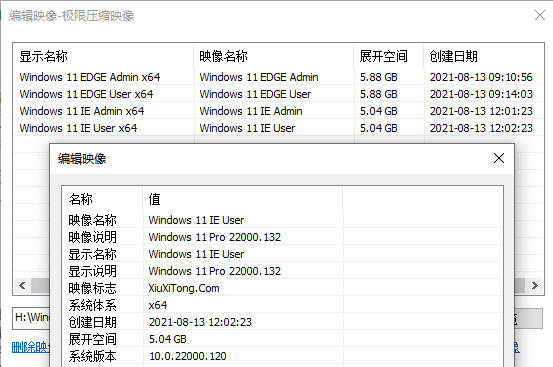553x367 pixels.
Task: Click 映像名称 value Windows 11 IE User
Action: click(196, 220)
